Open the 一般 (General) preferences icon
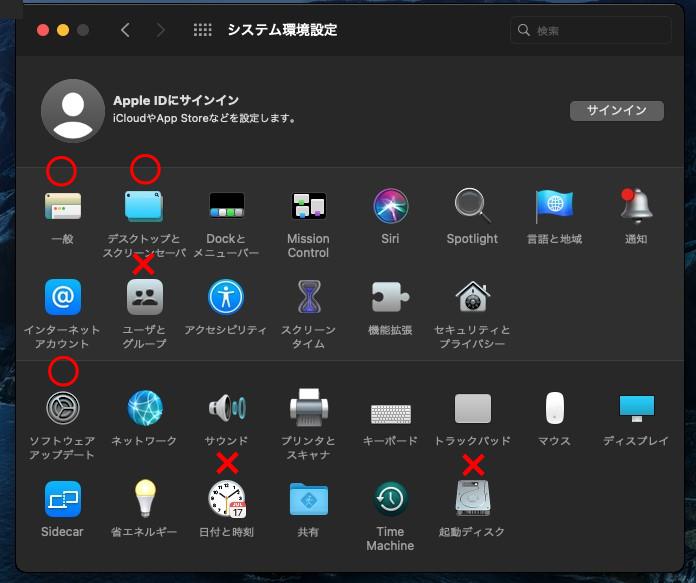This screenshot has width=696, height=583. pos(63,206)
